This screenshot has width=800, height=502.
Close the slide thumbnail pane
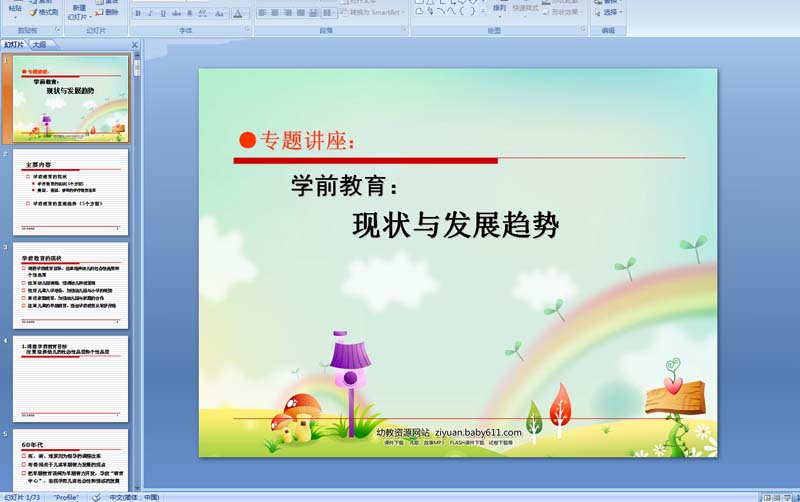pyautogui.click(x=135, y=45)
